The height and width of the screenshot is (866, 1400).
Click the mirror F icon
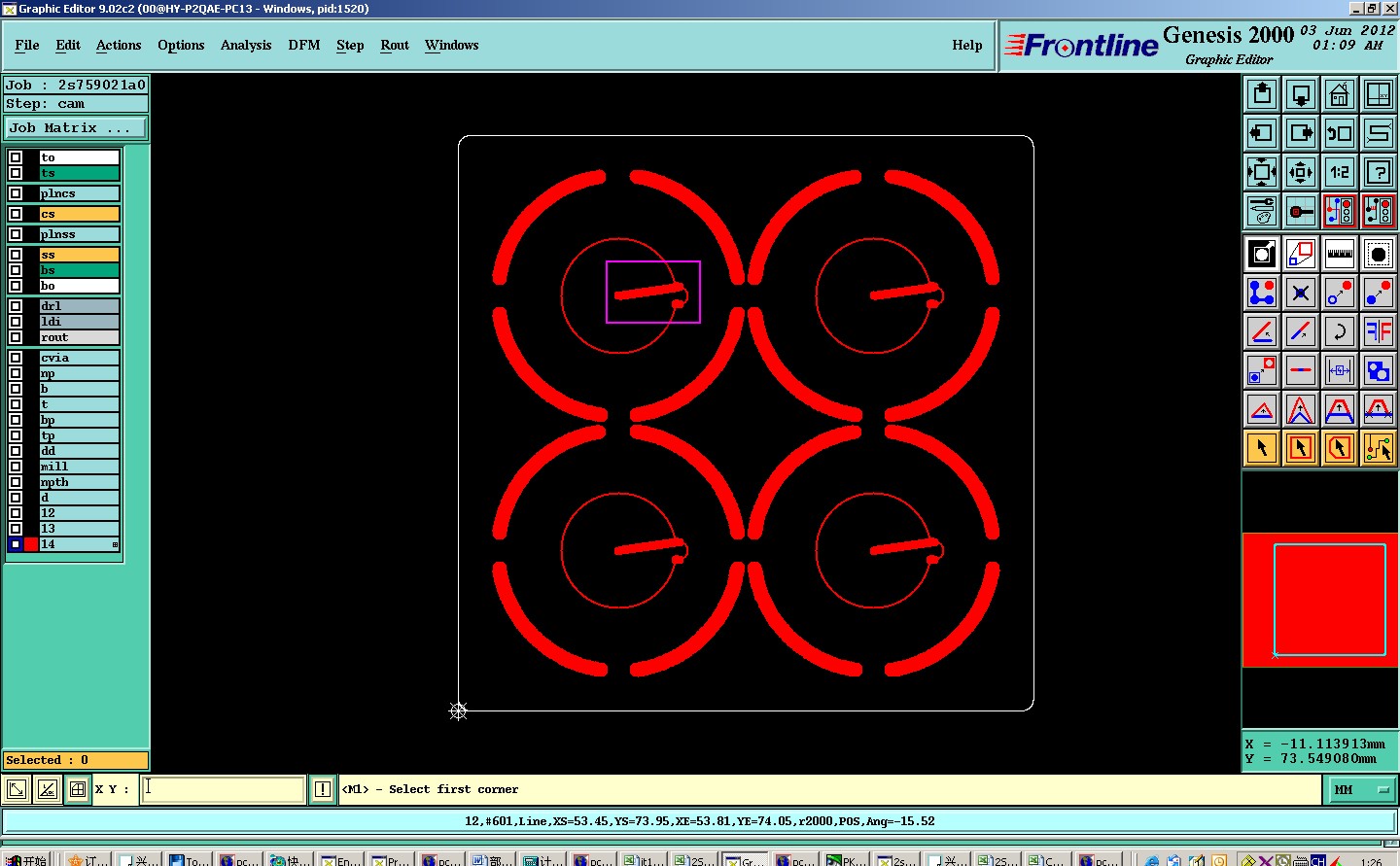1379,331
